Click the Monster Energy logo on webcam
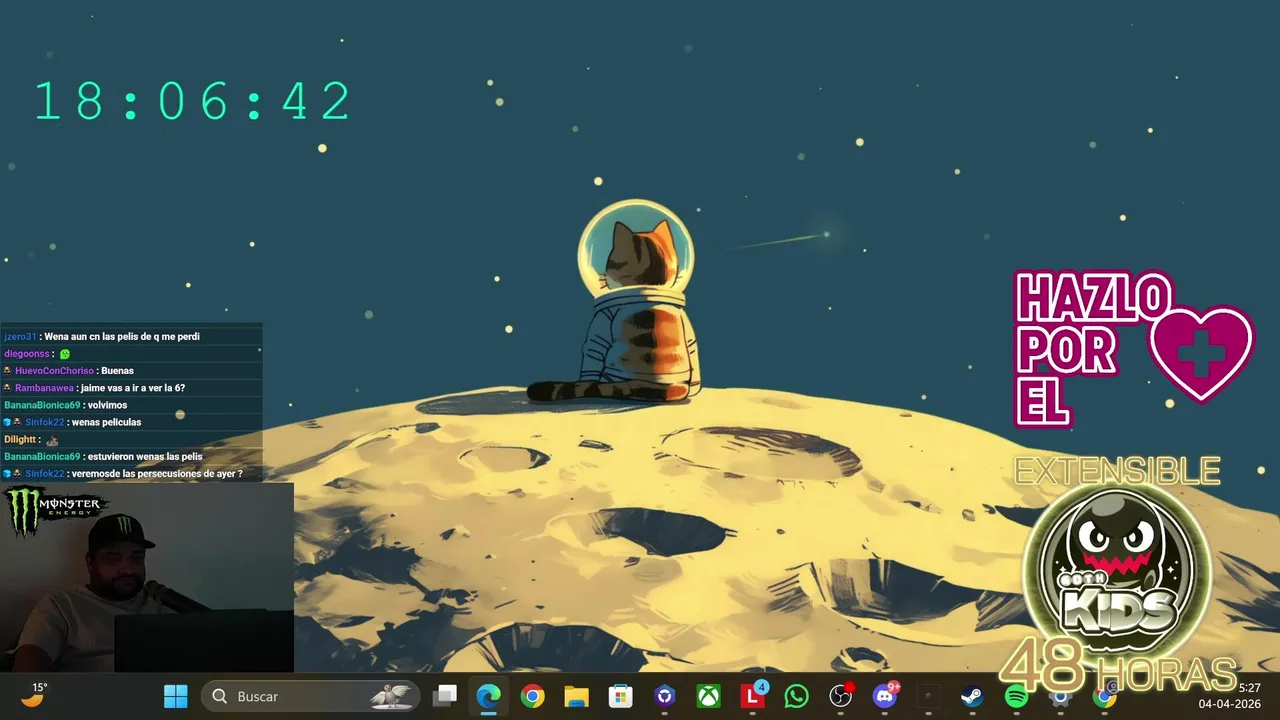 coord(55,510)
